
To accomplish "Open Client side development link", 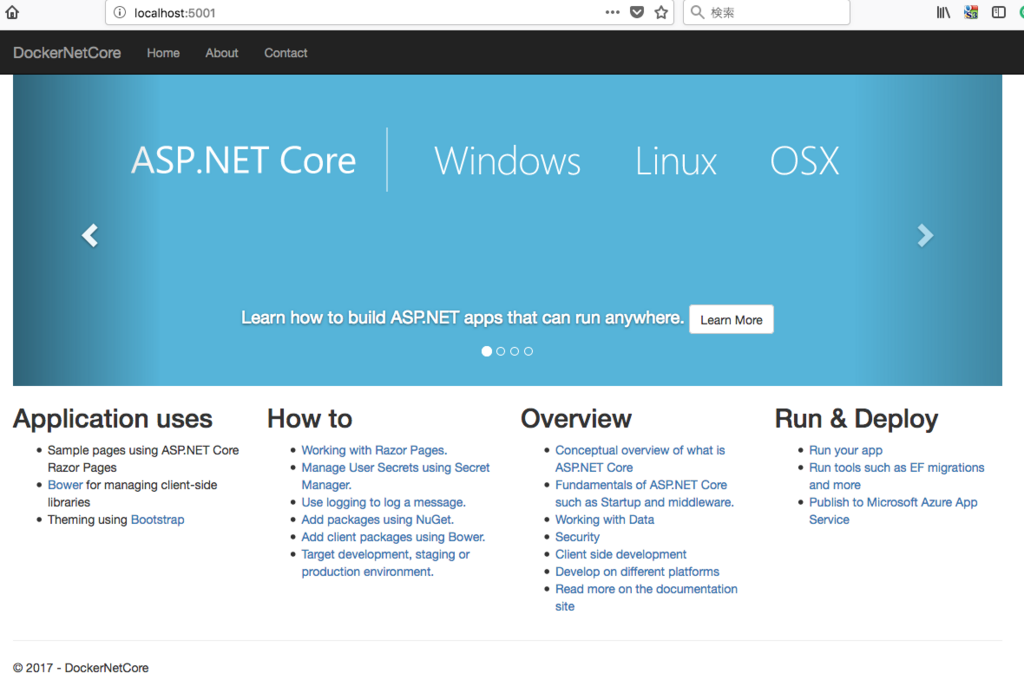I will pos(620,555).
